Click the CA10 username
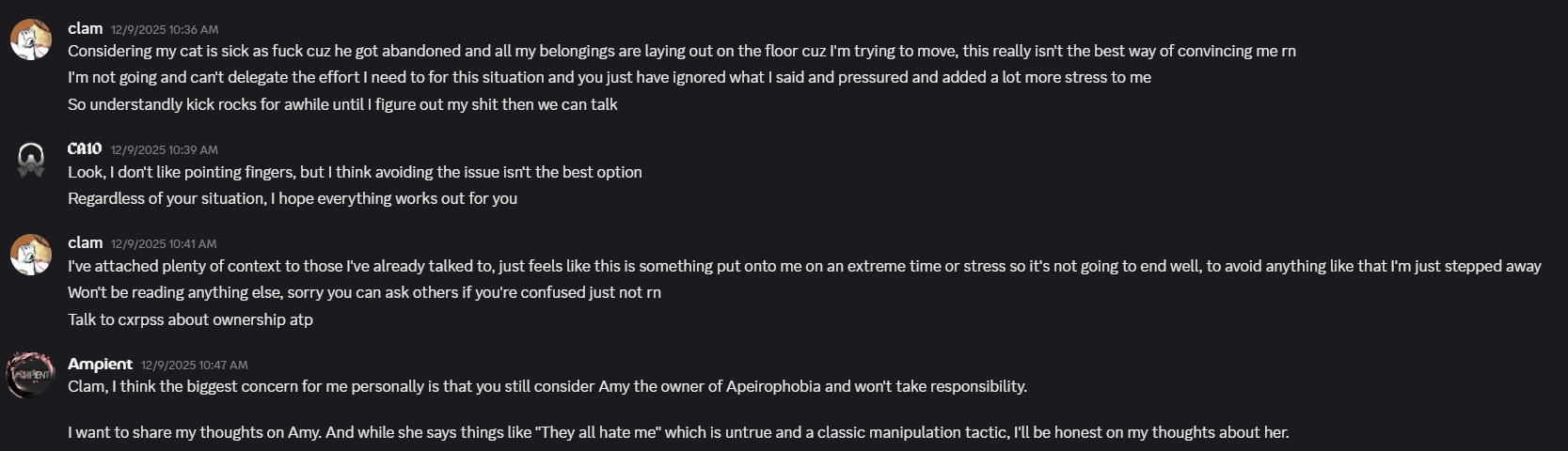This screenshot has height=451, width=1568. click(85, 148)
